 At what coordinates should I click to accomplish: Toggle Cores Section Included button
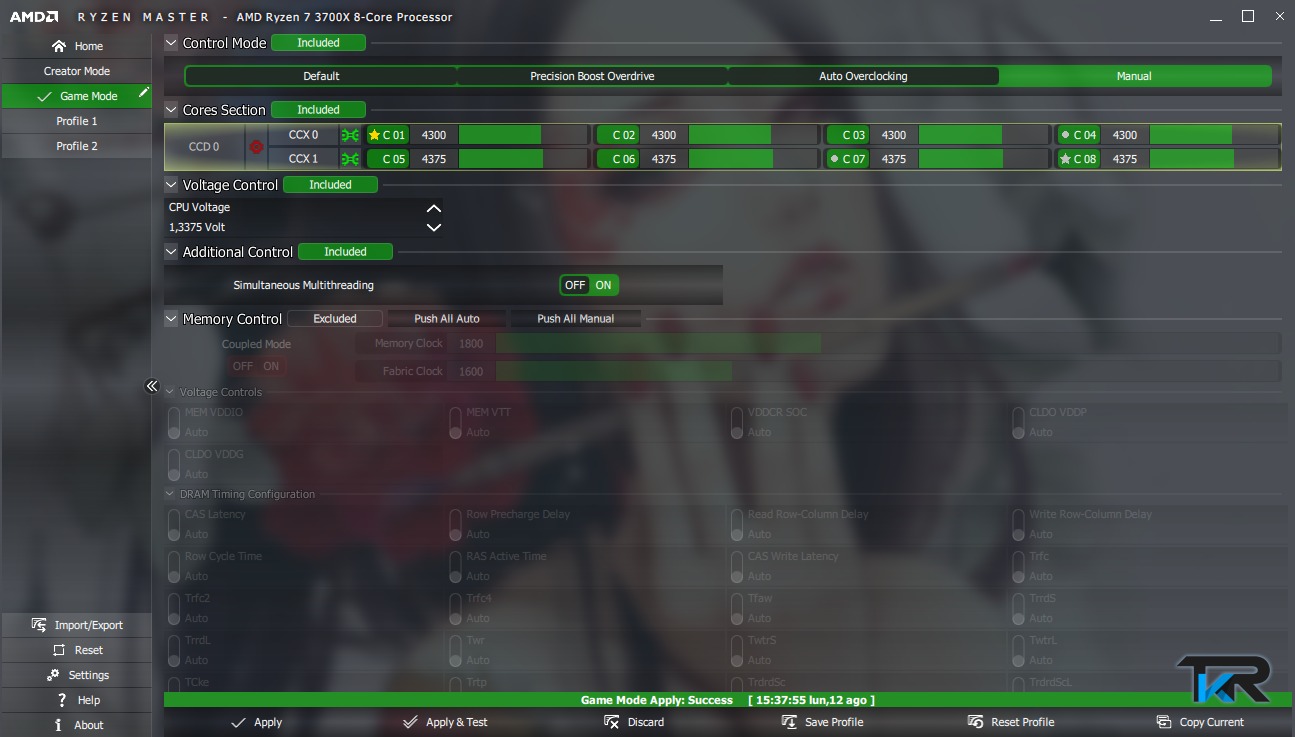pyautogui.click(x=318, y=110)
